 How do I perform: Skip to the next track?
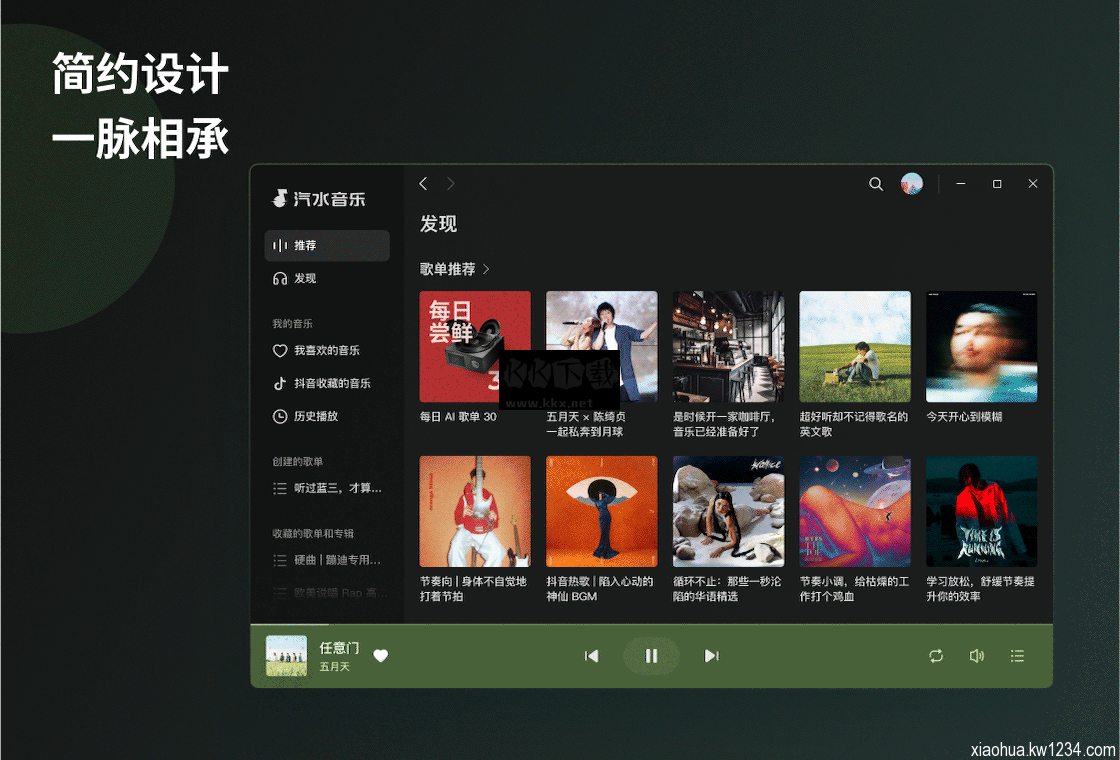click(711, 656)
